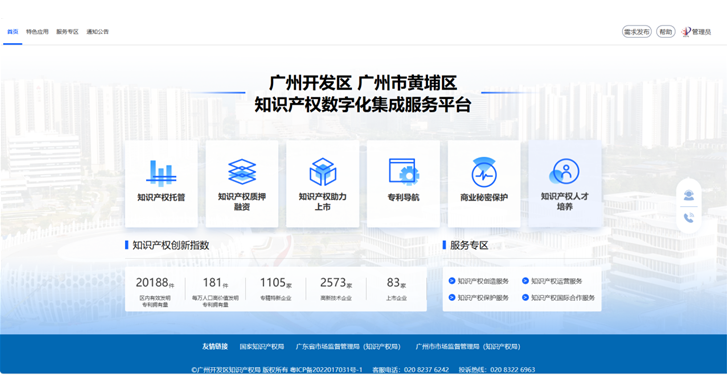Click the arrow bullet beside 知识产权保护服务
727x376 pixels.
click(x=452, y=298)
